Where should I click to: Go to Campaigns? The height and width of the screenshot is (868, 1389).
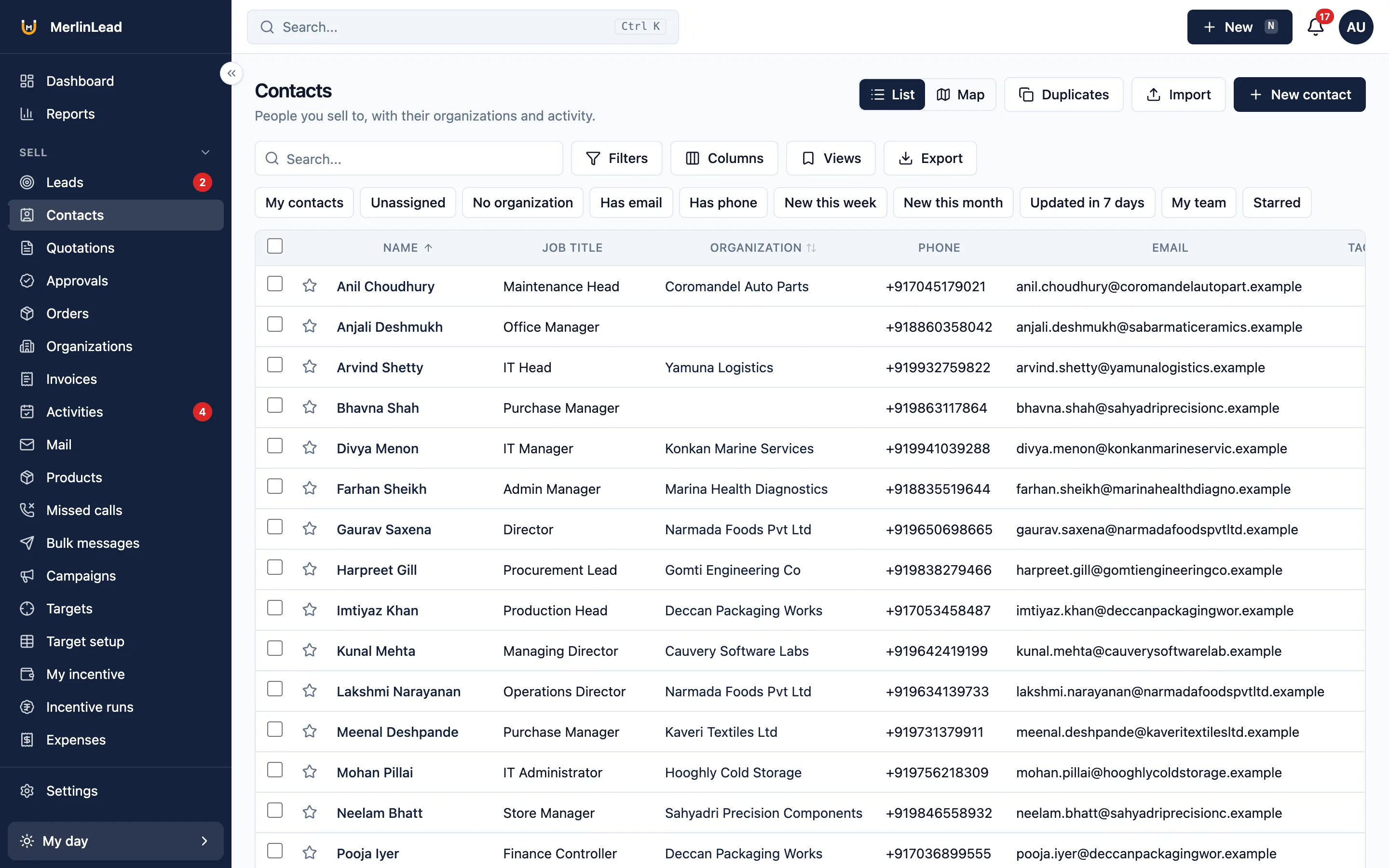coord(116,576)
